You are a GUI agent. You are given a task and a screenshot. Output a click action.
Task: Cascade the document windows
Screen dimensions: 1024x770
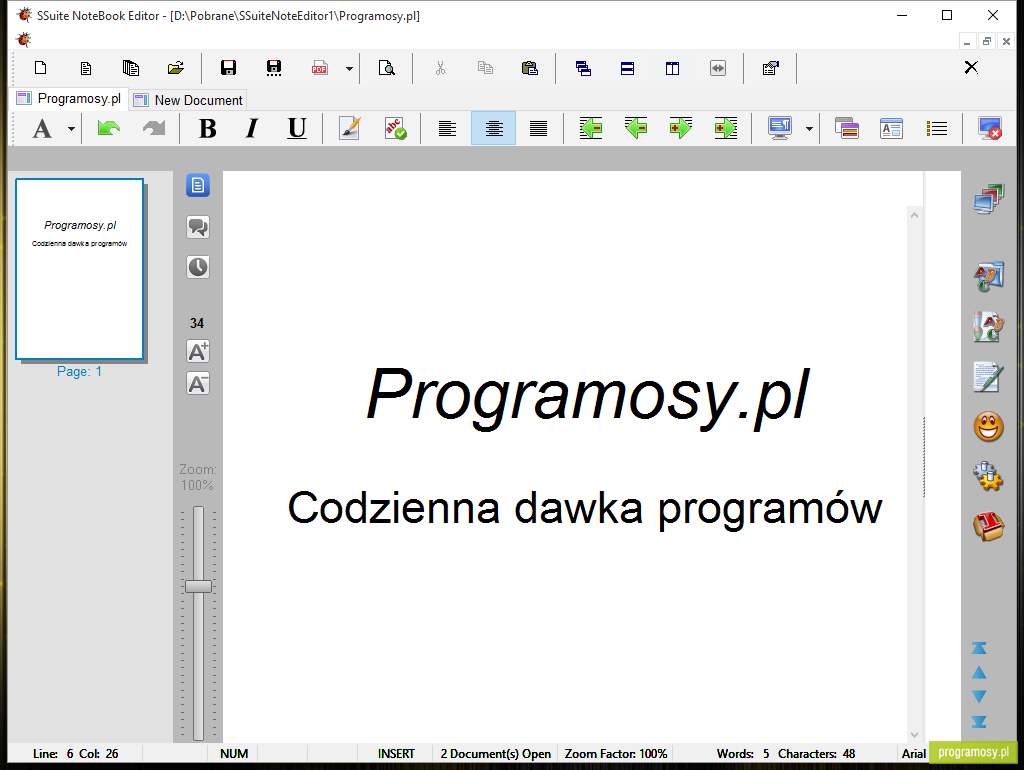click(x=583, y=68)
